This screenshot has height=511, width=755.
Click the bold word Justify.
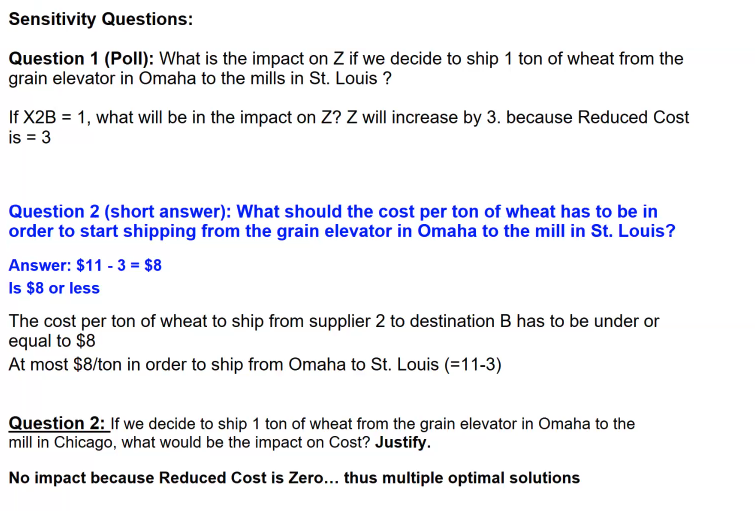403,443
